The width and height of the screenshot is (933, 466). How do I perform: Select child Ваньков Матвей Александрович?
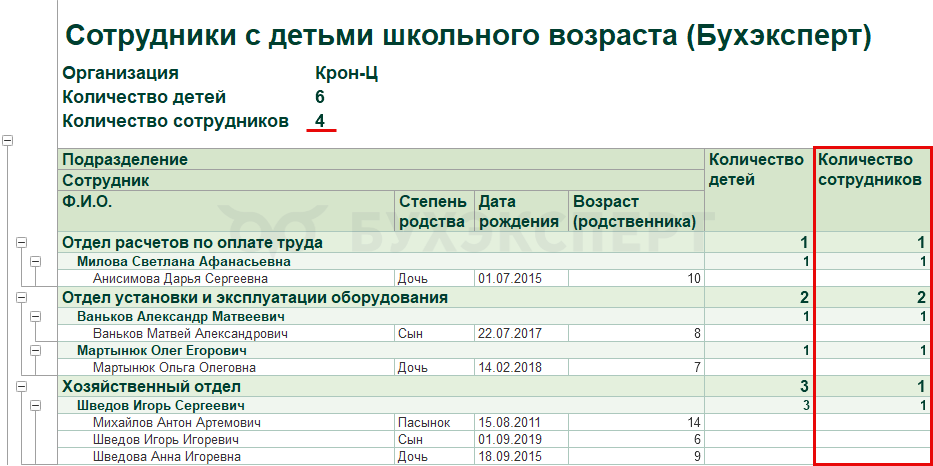[x=226, y=333]
